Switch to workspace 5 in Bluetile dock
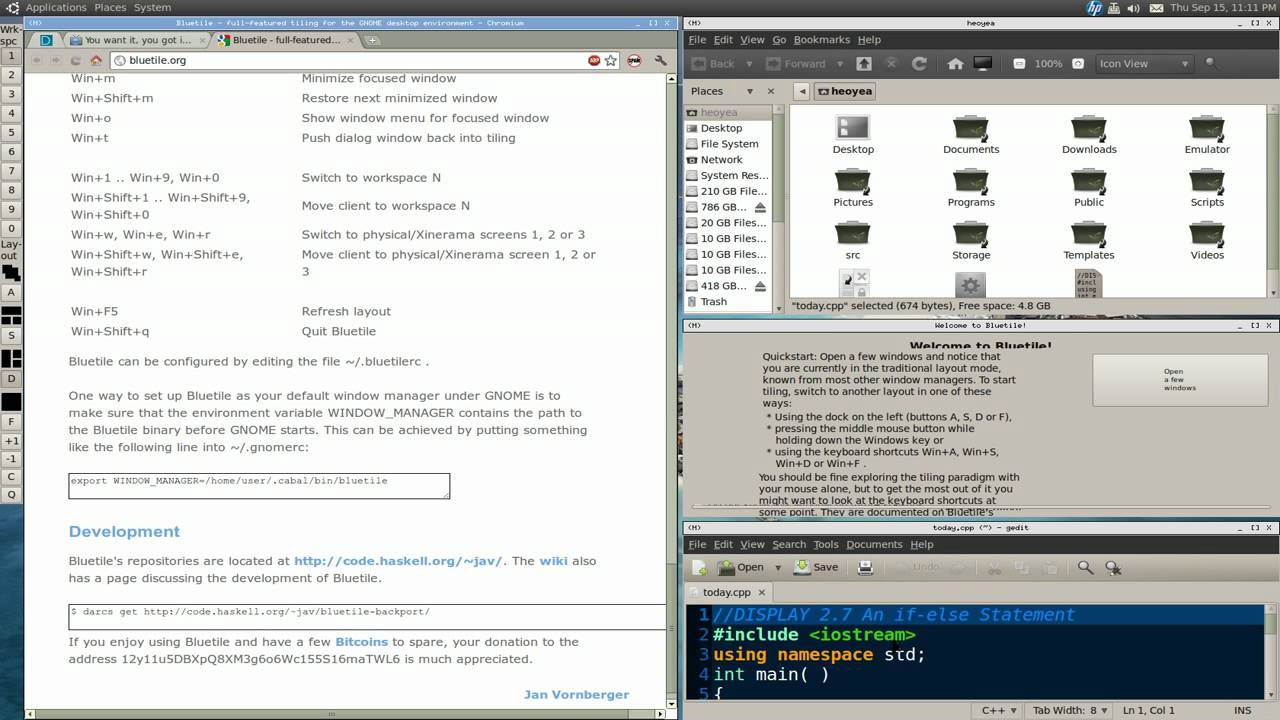The height and width of the screenshot is (720, 1280). coord(11,133)
